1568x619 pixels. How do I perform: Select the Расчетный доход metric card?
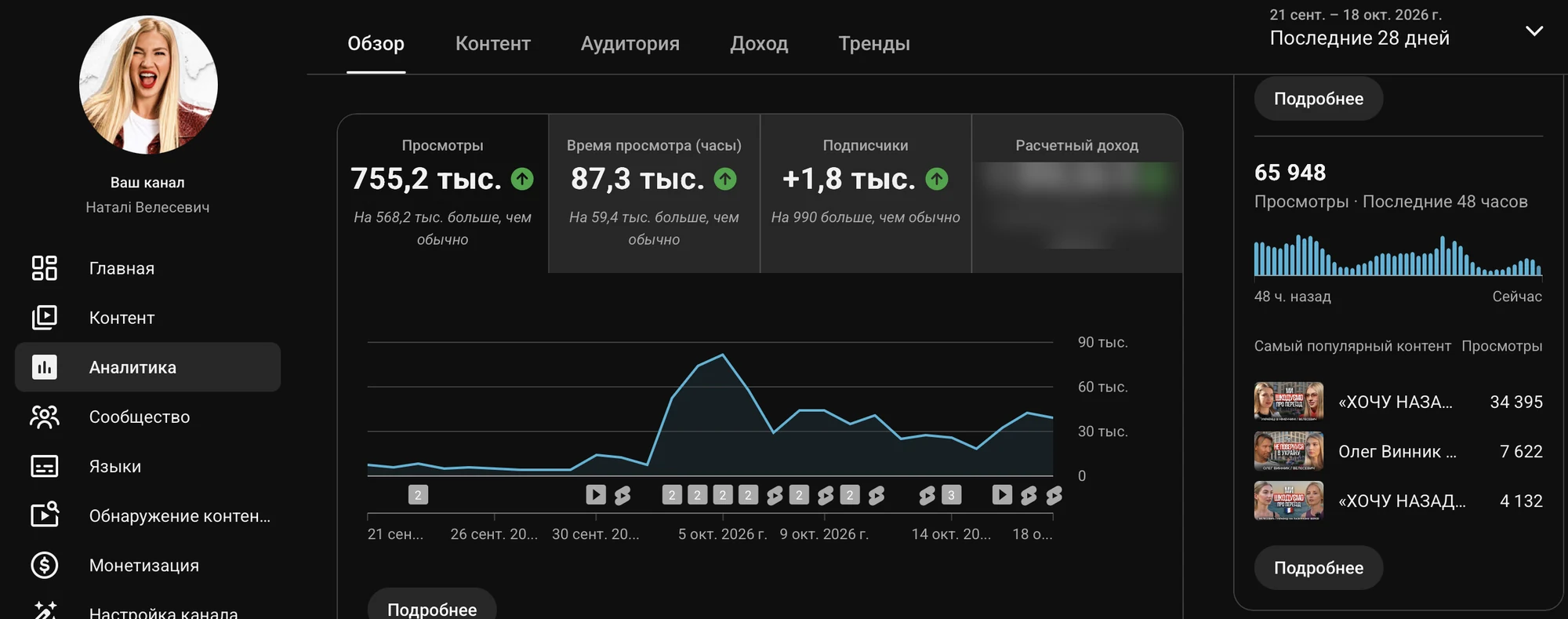pos(1077,194)
